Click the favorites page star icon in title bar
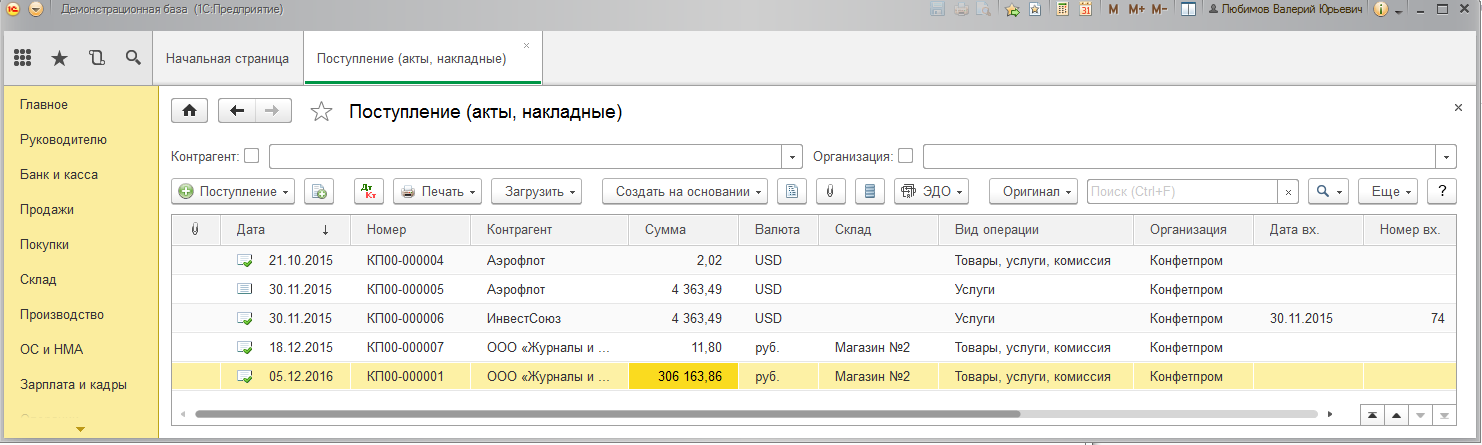The width and height of the screenshot is (1482, 445). tap(1035, 10)
